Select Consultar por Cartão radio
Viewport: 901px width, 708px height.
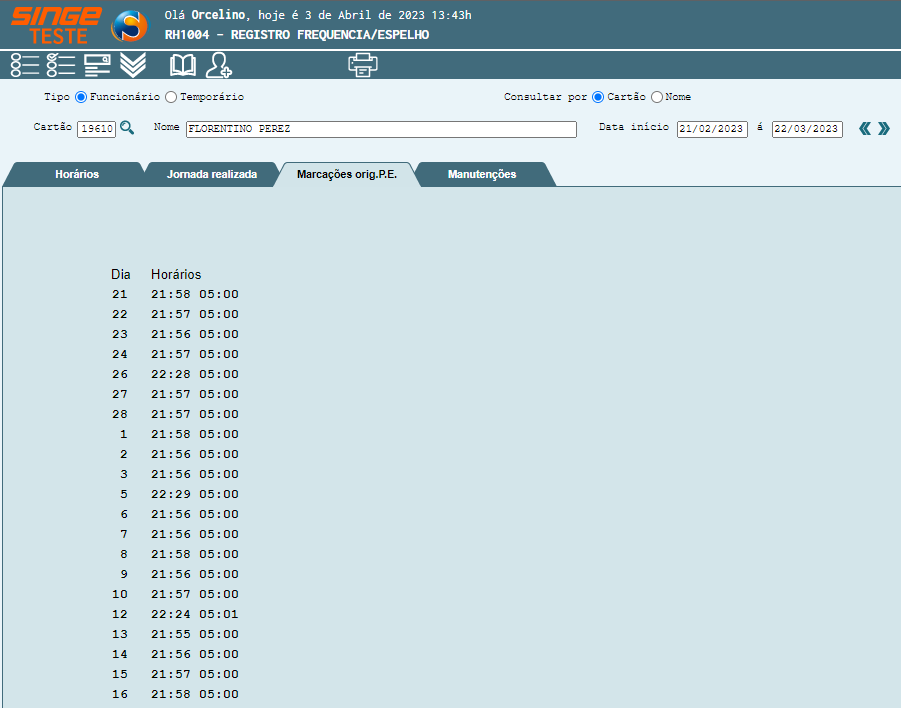point(598,97)
